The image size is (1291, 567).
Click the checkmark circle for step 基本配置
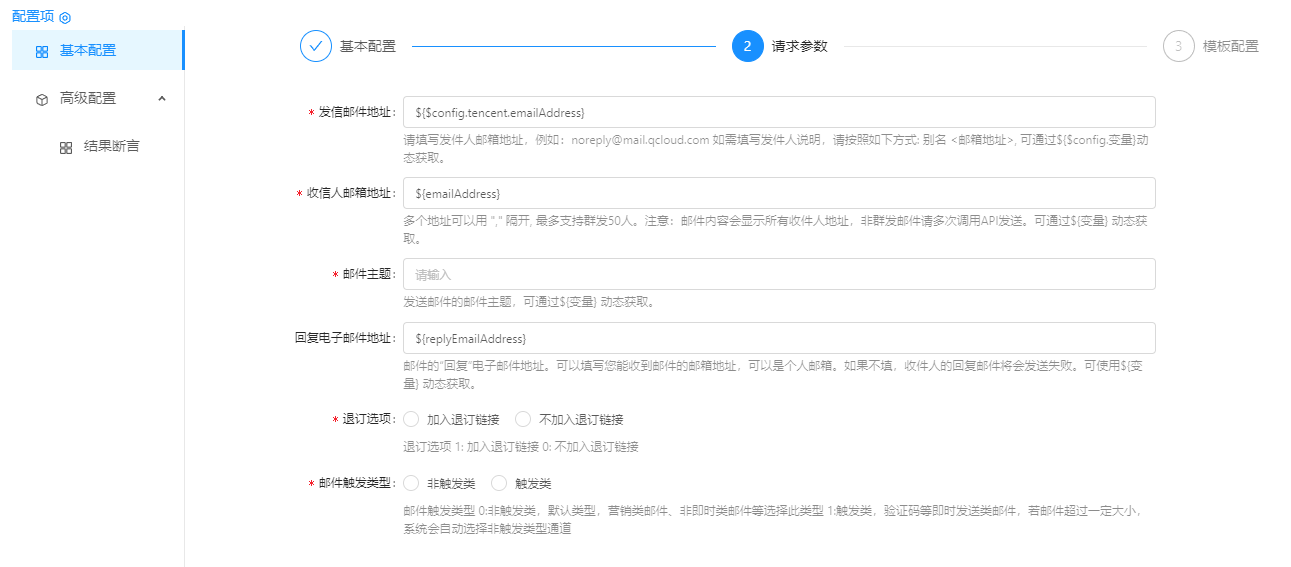coord(316,46)
